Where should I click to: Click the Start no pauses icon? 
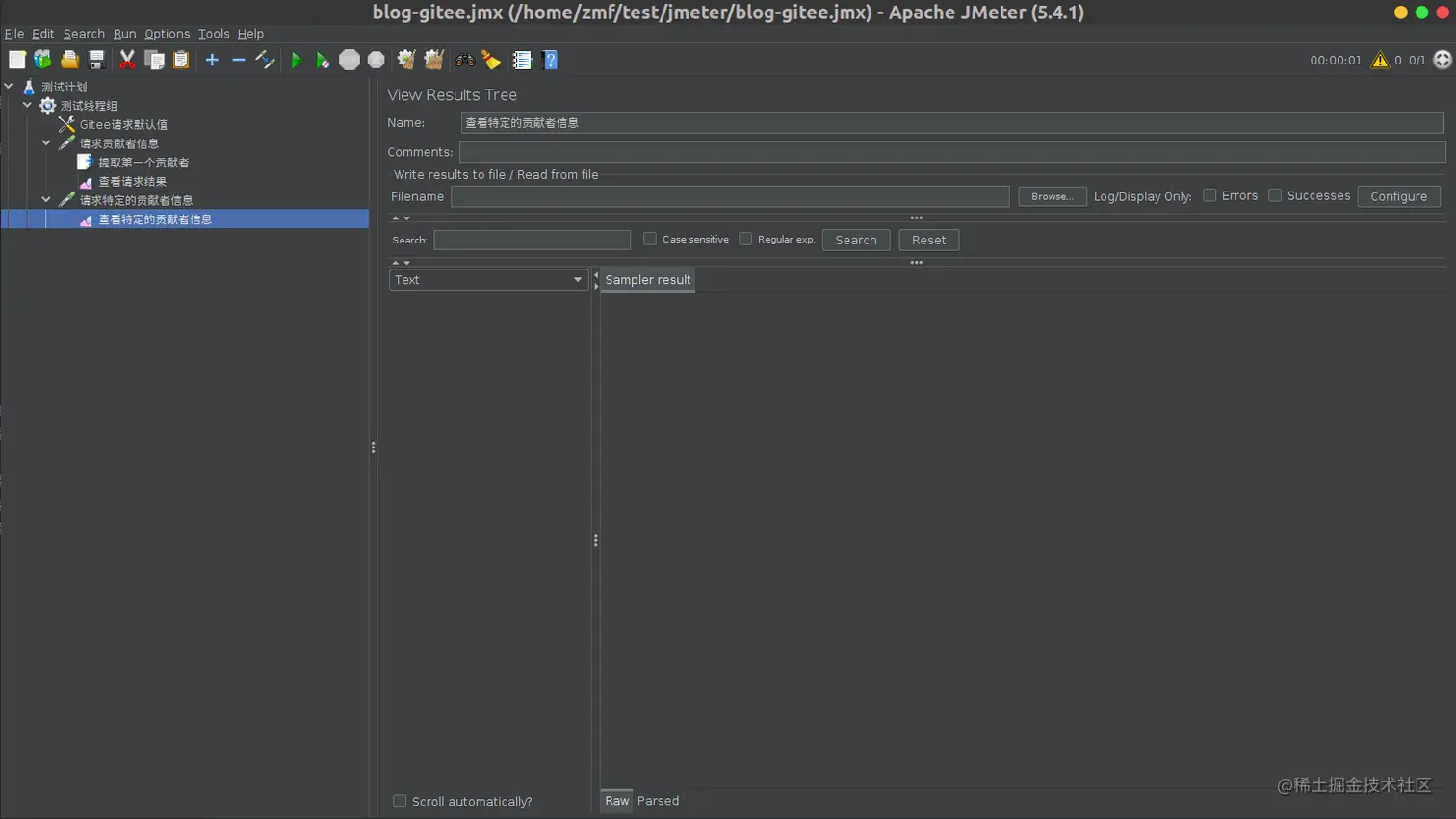click(323, 61)
